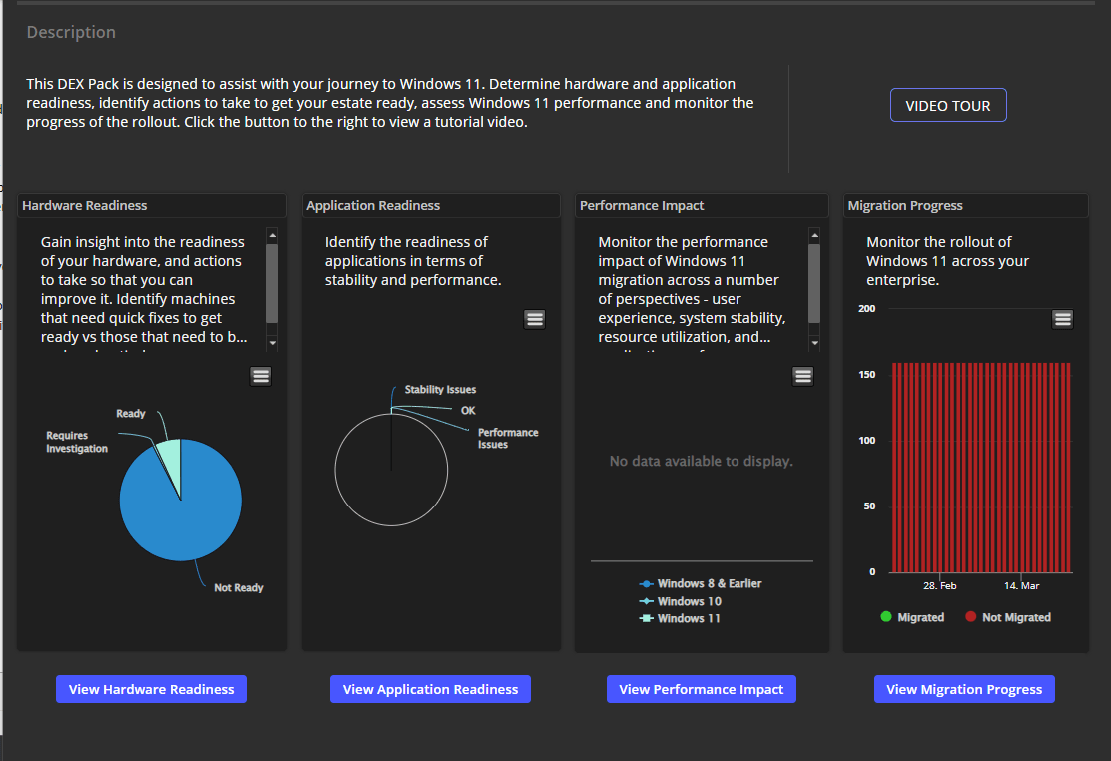Open View Application Readiness page

[430, 689]
